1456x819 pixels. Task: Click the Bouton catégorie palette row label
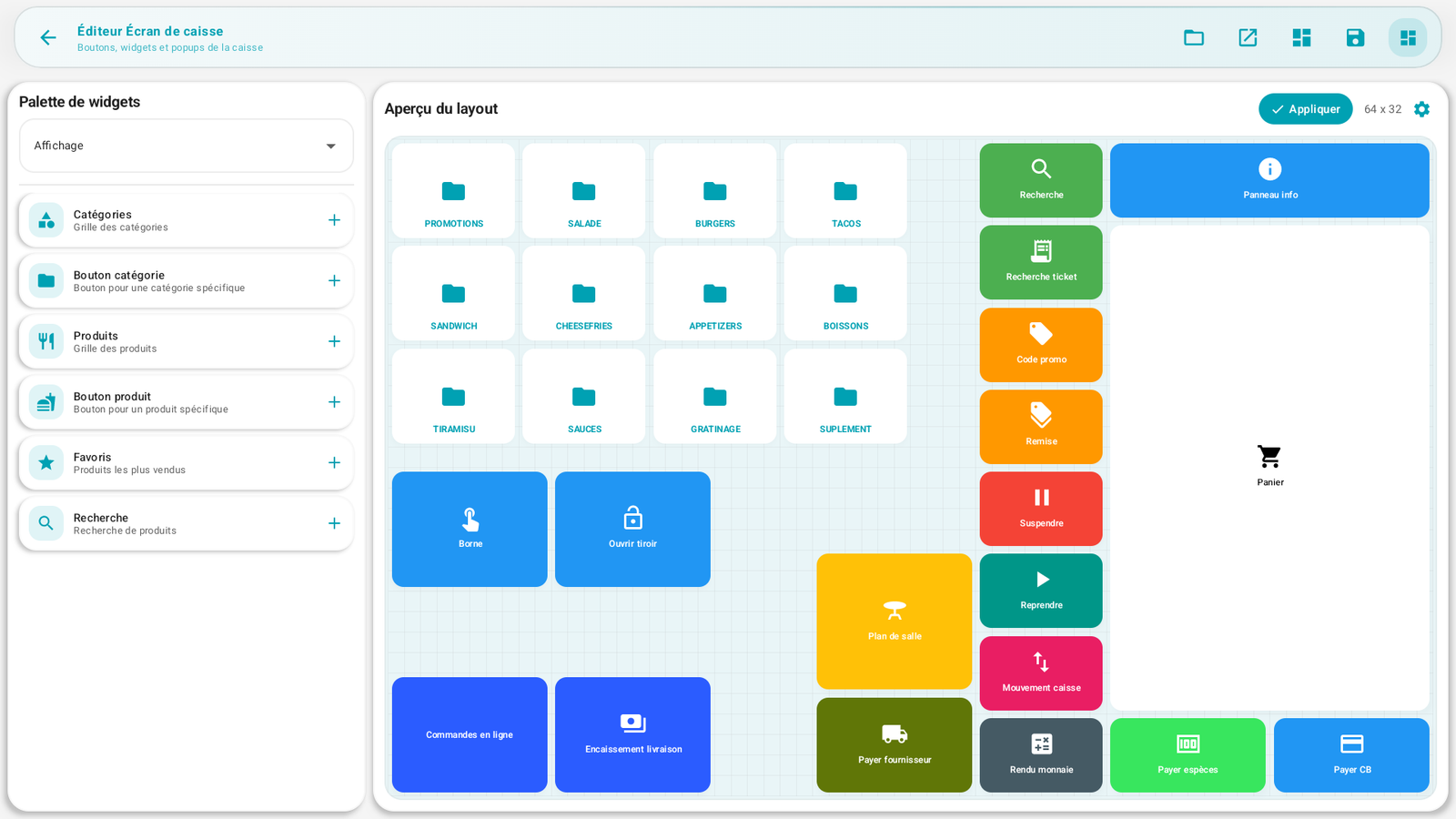pos(119,275)
